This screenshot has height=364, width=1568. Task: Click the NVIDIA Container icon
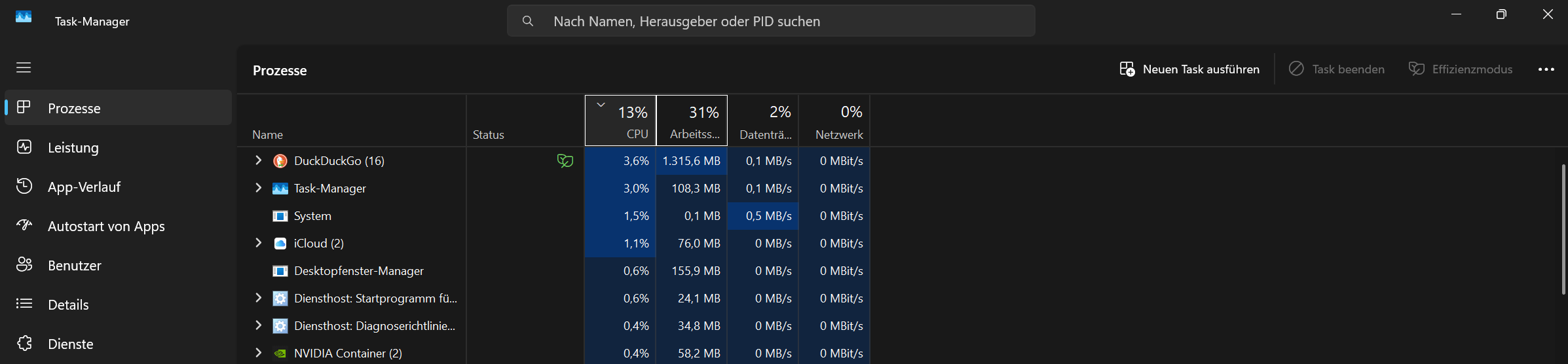point(280,354)
